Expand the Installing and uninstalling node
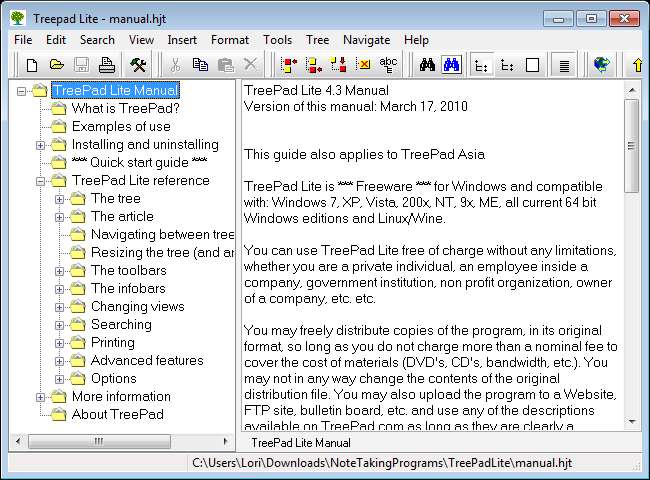Screen dimensions: 650x480 (x=40, y=145)
